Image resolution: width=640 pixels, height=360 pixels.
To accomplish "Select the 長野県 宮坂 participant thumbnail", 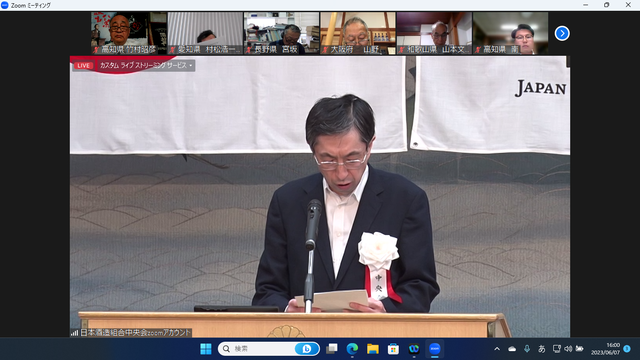I will pos(282,33).
